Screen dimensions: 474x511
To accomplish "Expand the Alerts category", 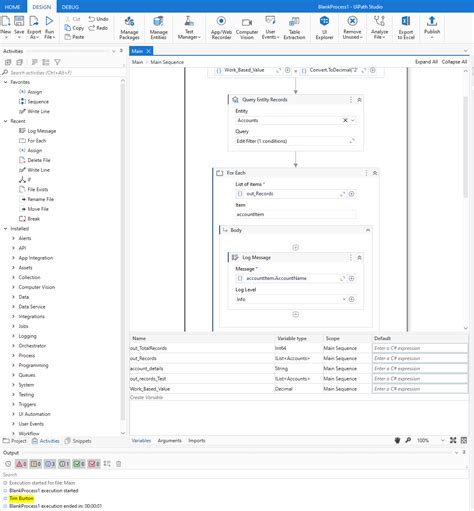I will [x=13, y=238].
